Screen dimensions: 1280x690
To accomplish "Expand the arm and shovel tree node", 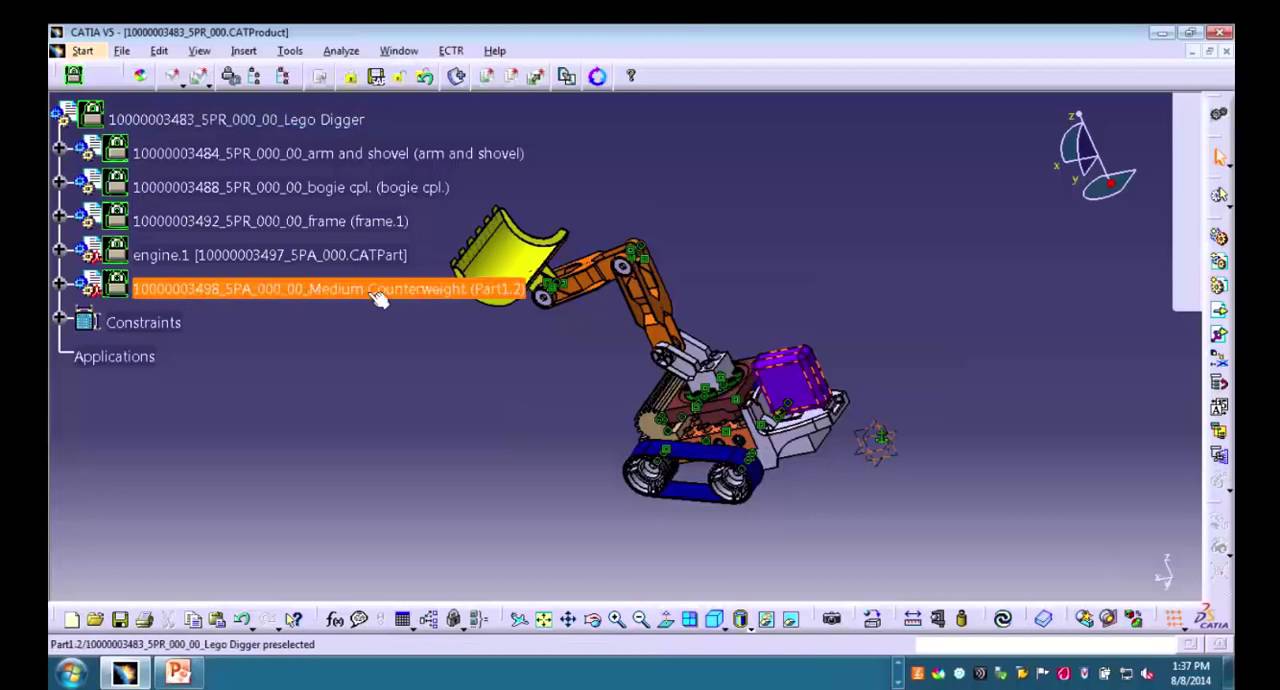I will (x=60, y=148).
